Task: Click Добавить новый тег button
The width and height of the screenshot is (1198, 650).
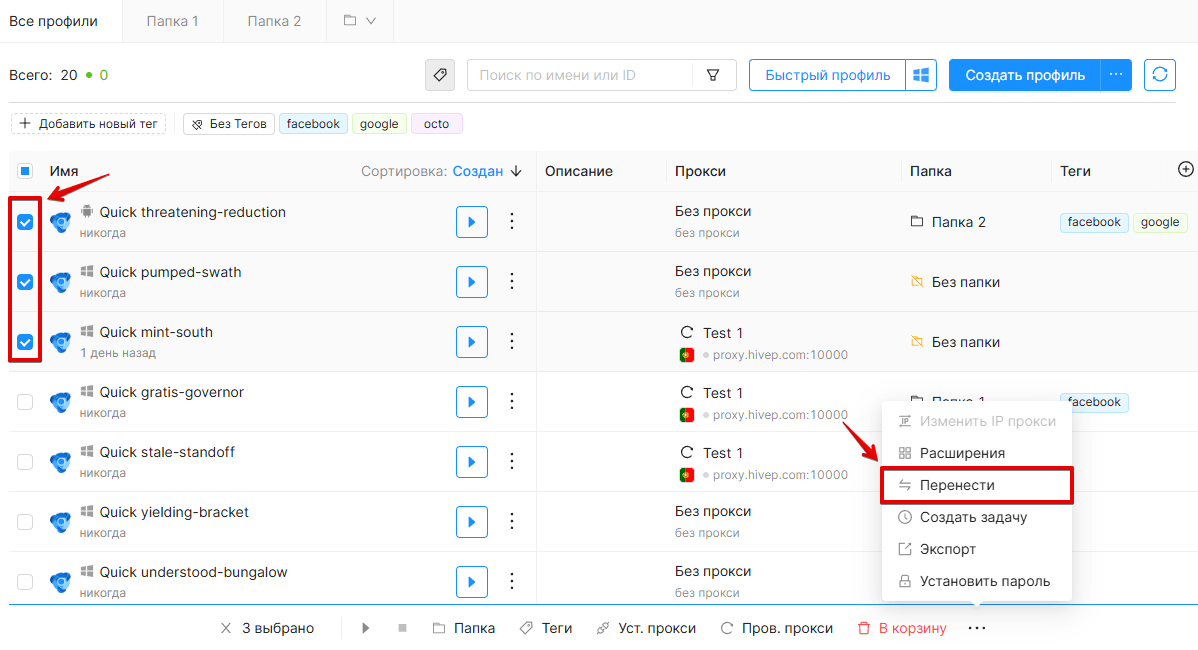Action: (89, 124)
